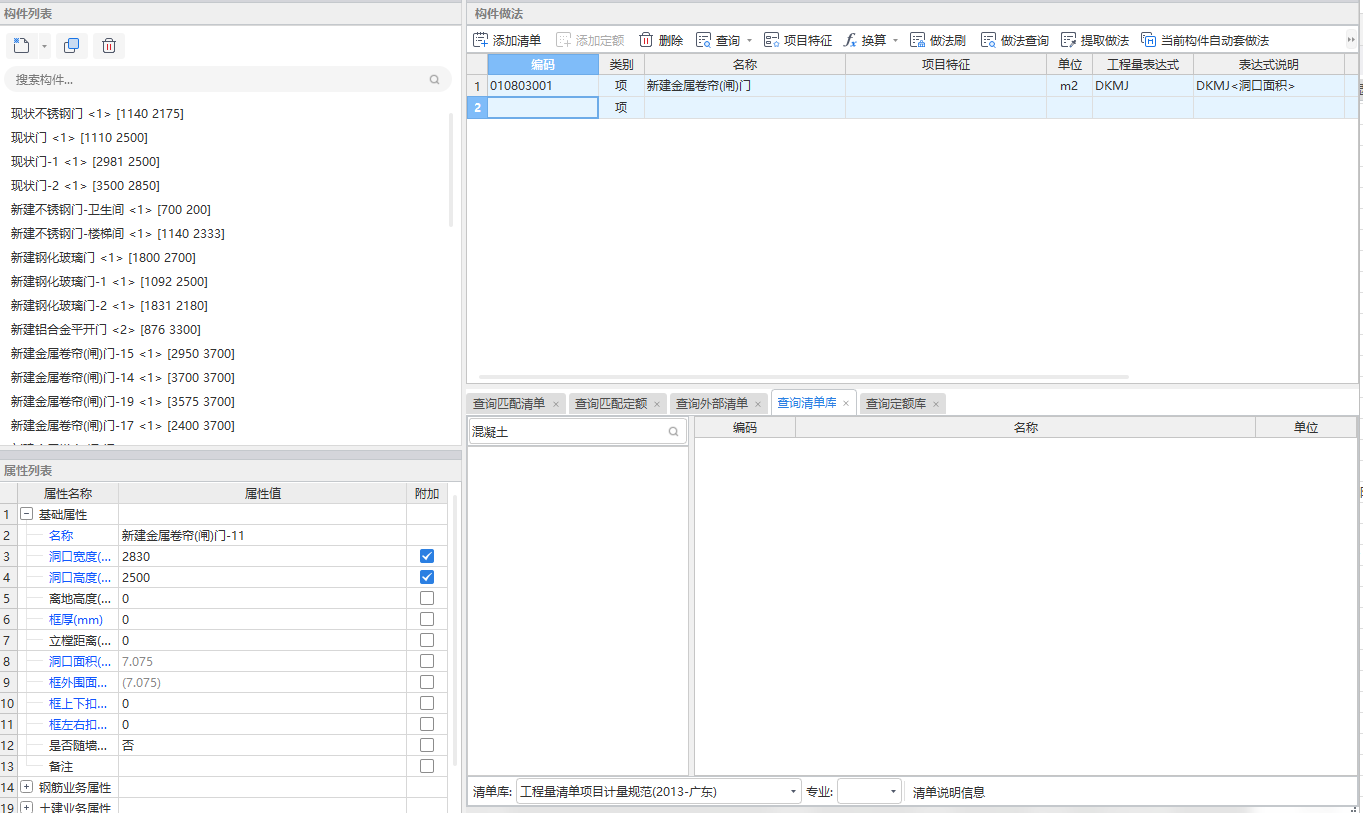The height and width of the screenshot is (813, 1363).
Task: Click the 做法查询 toolbar button
Action: click(1014, 41)
